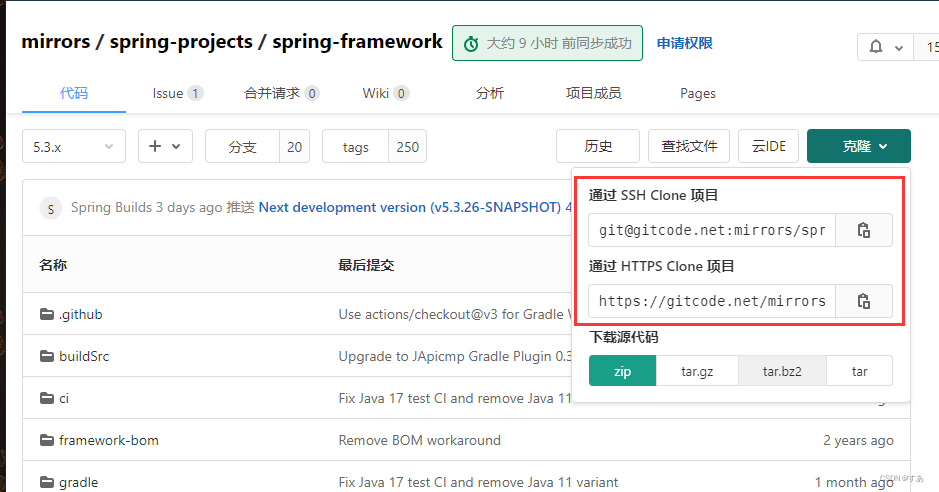This screenshot has width=939, height=492.
Task: Click gradle row's Fix Java 17 commit message
Action: click(x=478, y=482)
